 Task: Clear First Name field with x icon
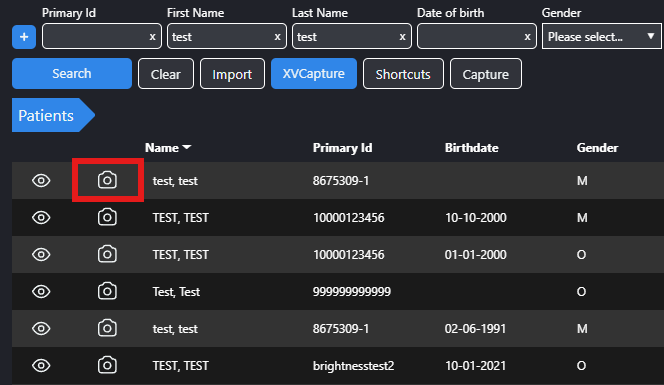[277, 37]
